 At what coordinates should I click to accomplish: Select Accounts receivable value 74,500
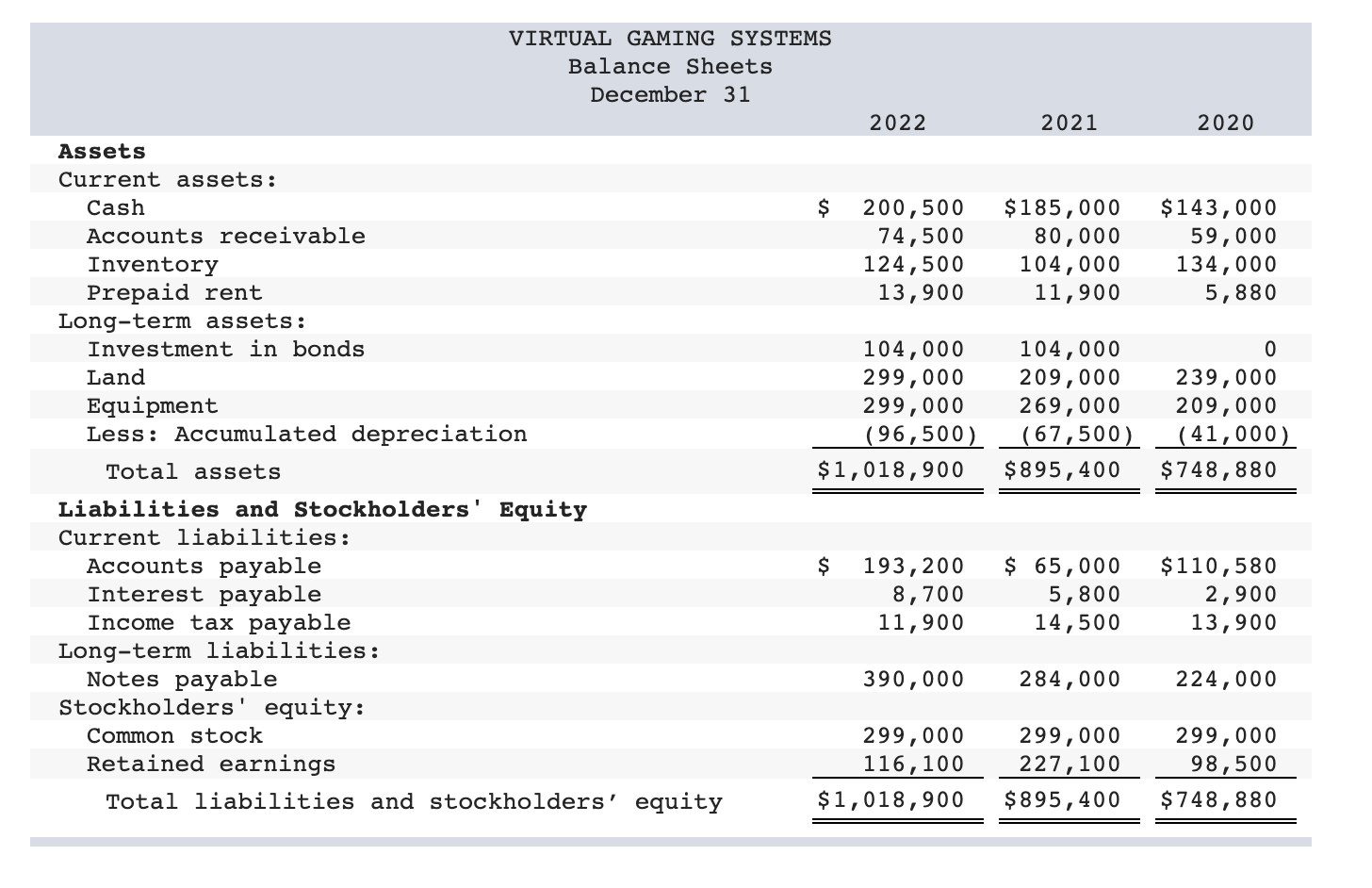[922, 237]
